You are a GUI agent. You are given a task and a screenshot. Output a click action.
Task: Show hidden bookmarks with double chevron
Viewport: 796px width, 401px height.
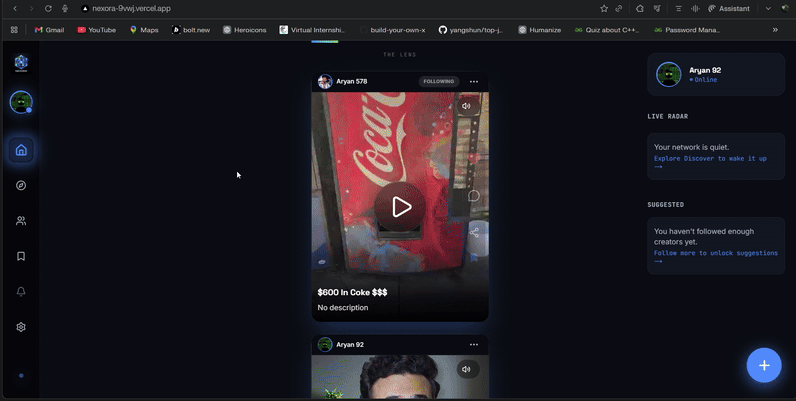(x=775, y=30)
